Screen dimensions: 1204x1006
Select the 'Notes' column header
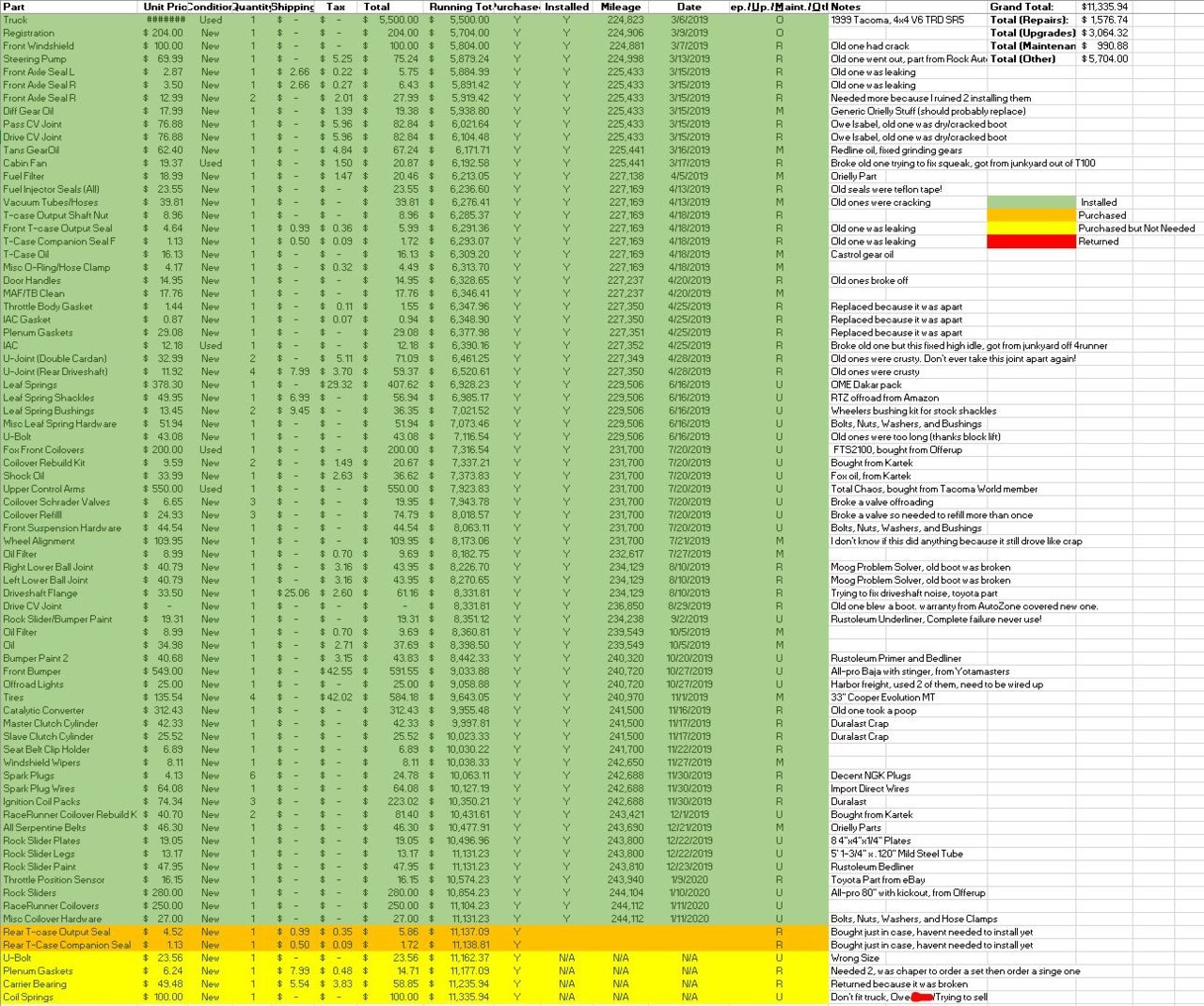pos(908,7)
